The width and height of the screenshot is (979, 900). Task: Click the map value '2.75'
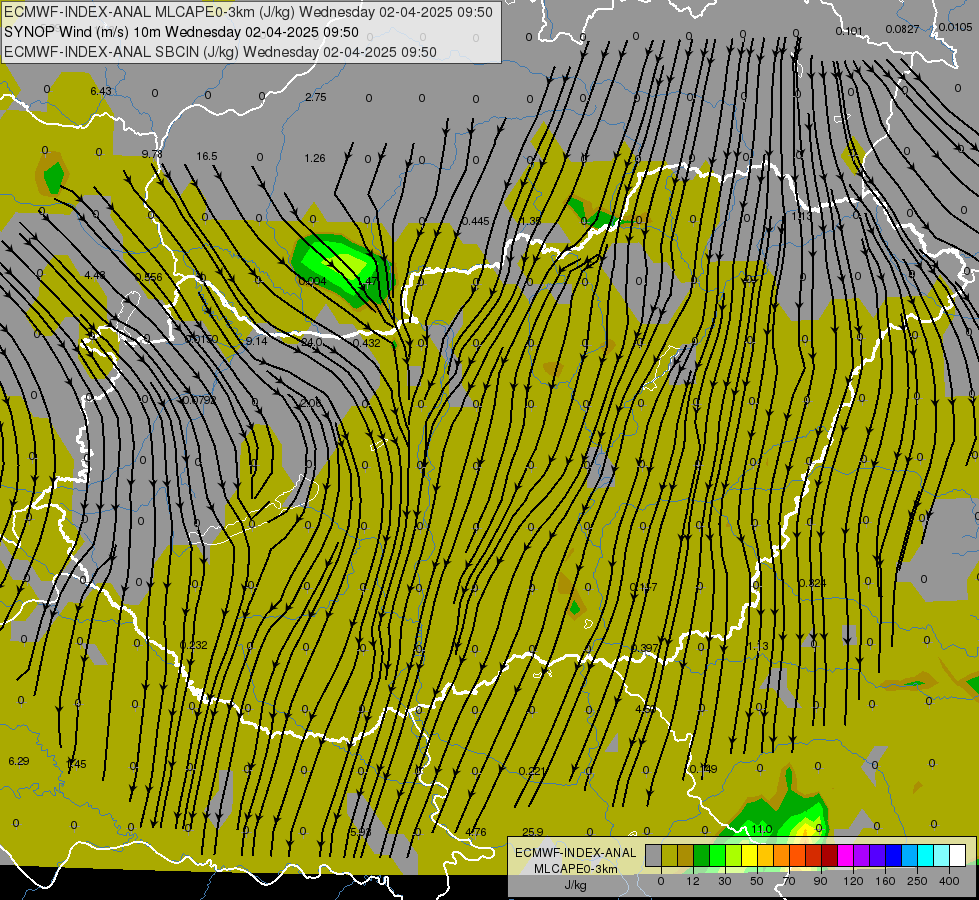point(316,97)
